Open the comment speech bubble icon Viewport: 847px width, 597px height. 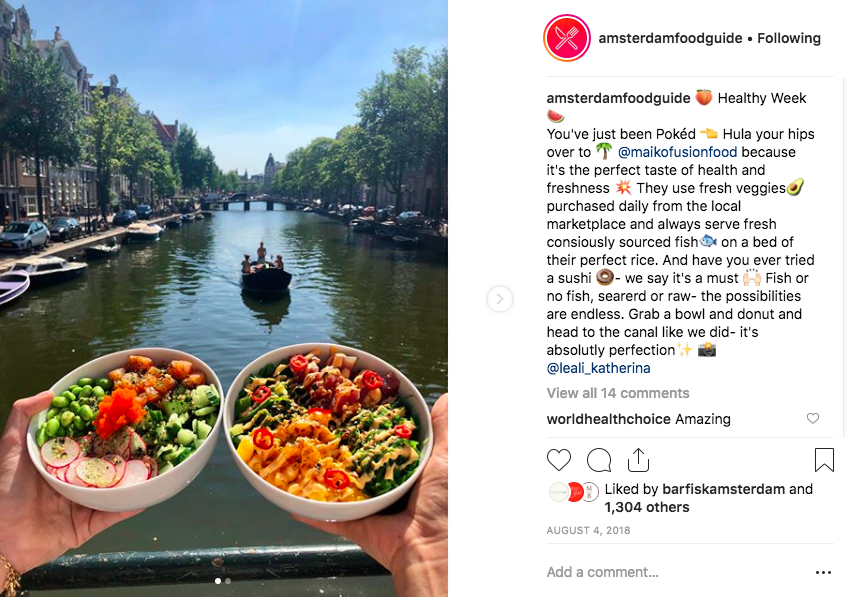pyautogui.click(x=599, y=460)
